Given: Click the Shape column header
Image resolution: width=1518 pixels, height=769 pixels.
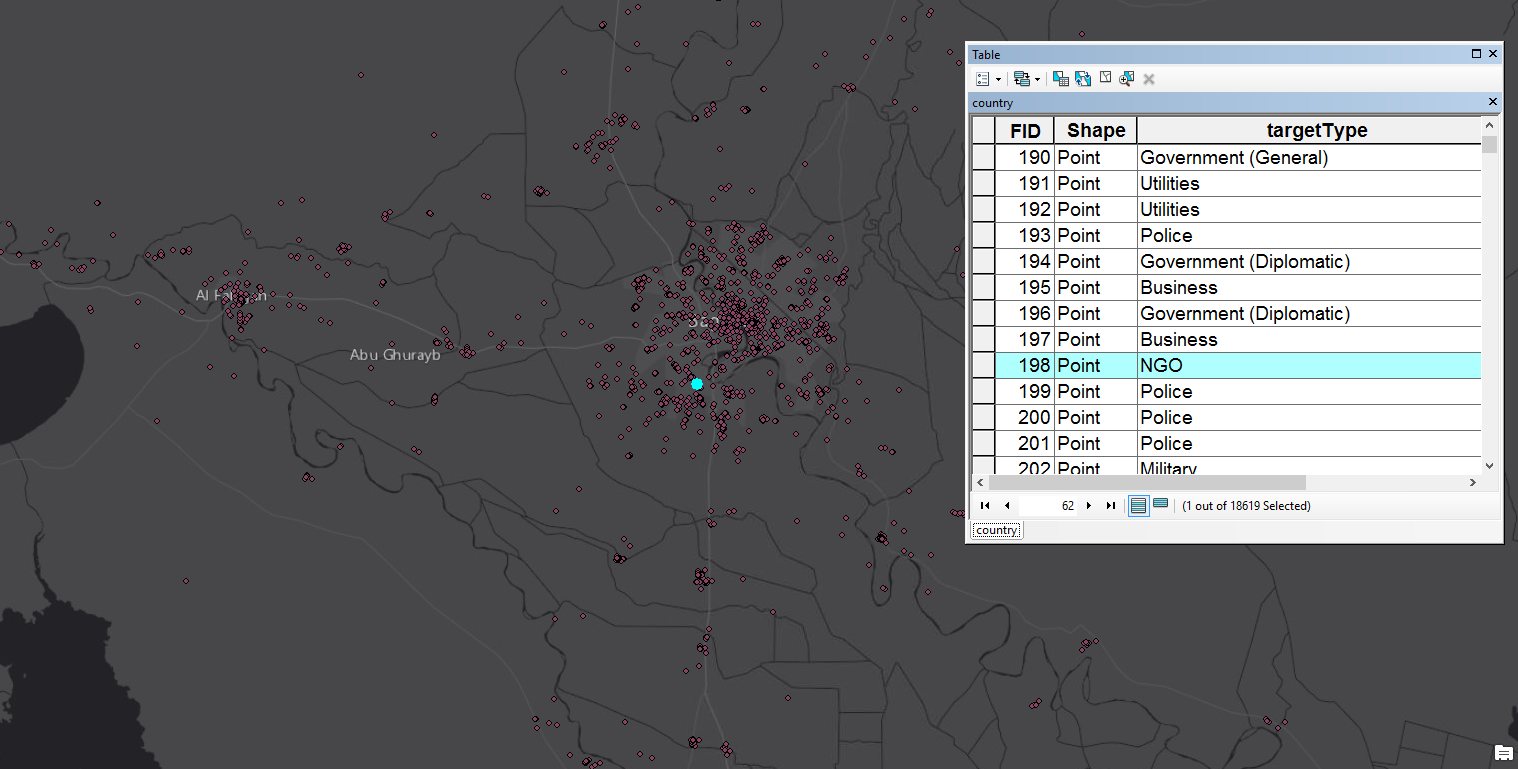Looking at the screenshot, I should pos(1096,130).
